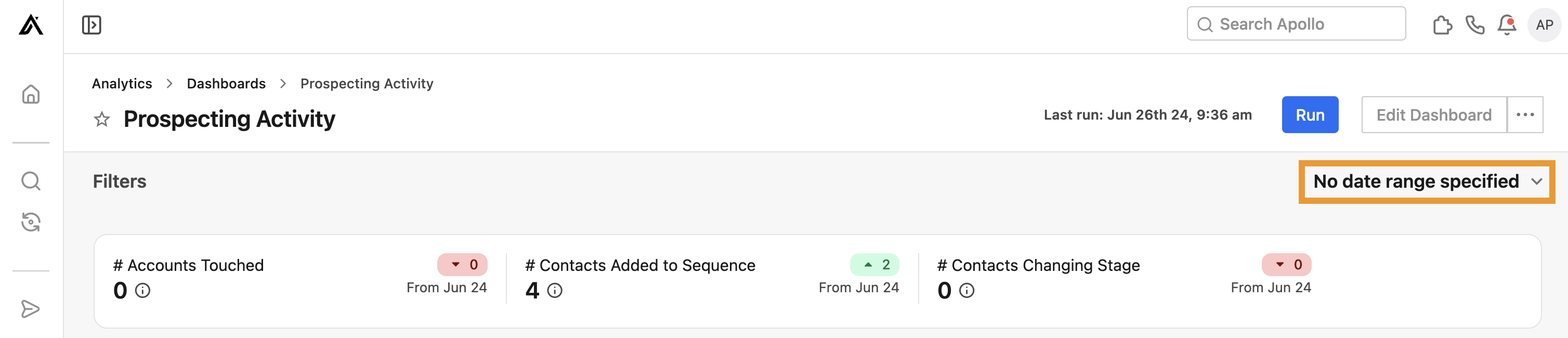
Task: Open Dashboards from the breadcrumb trail
Action: [x=226, y=83]
